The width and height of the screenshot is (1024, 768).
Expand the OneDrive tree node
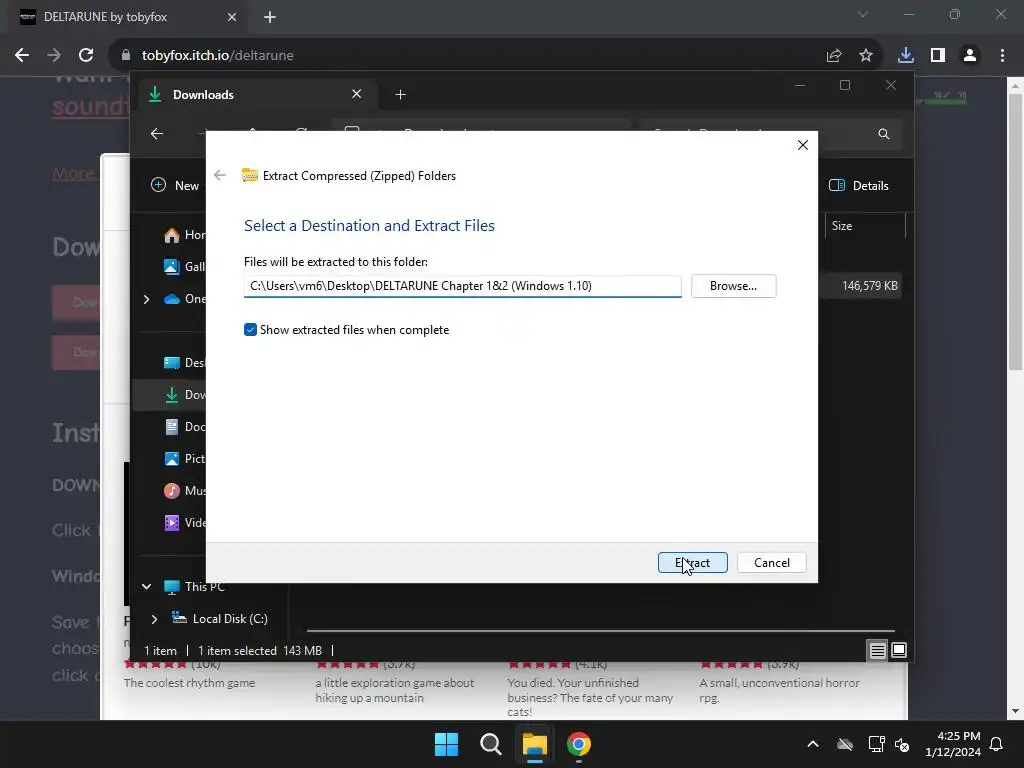146,299
